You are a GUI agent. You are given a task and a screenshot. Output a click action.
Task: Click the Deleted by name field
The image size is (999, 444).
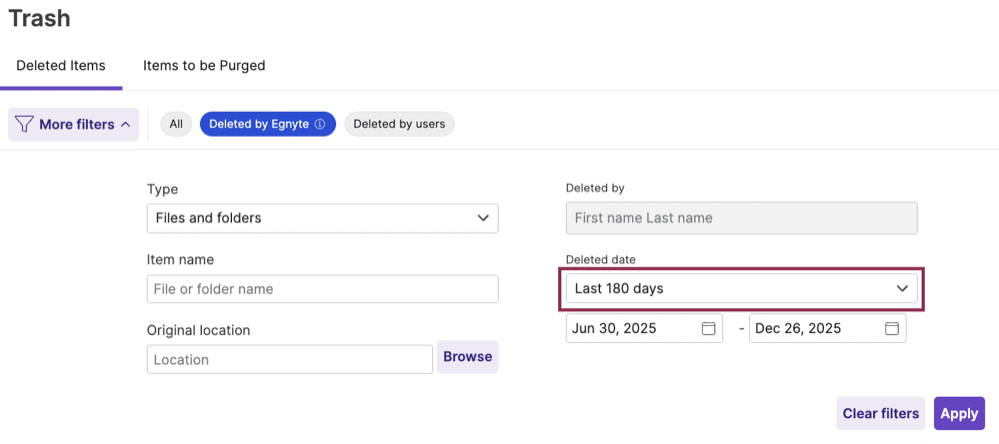(x=741, y=218)
